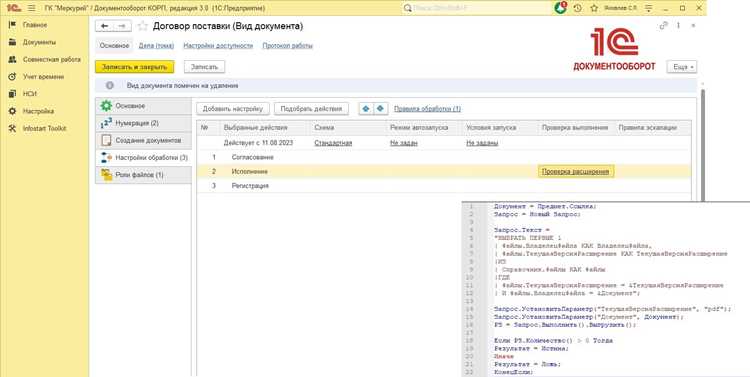Open the history clock icon

(x=578, y=8)
